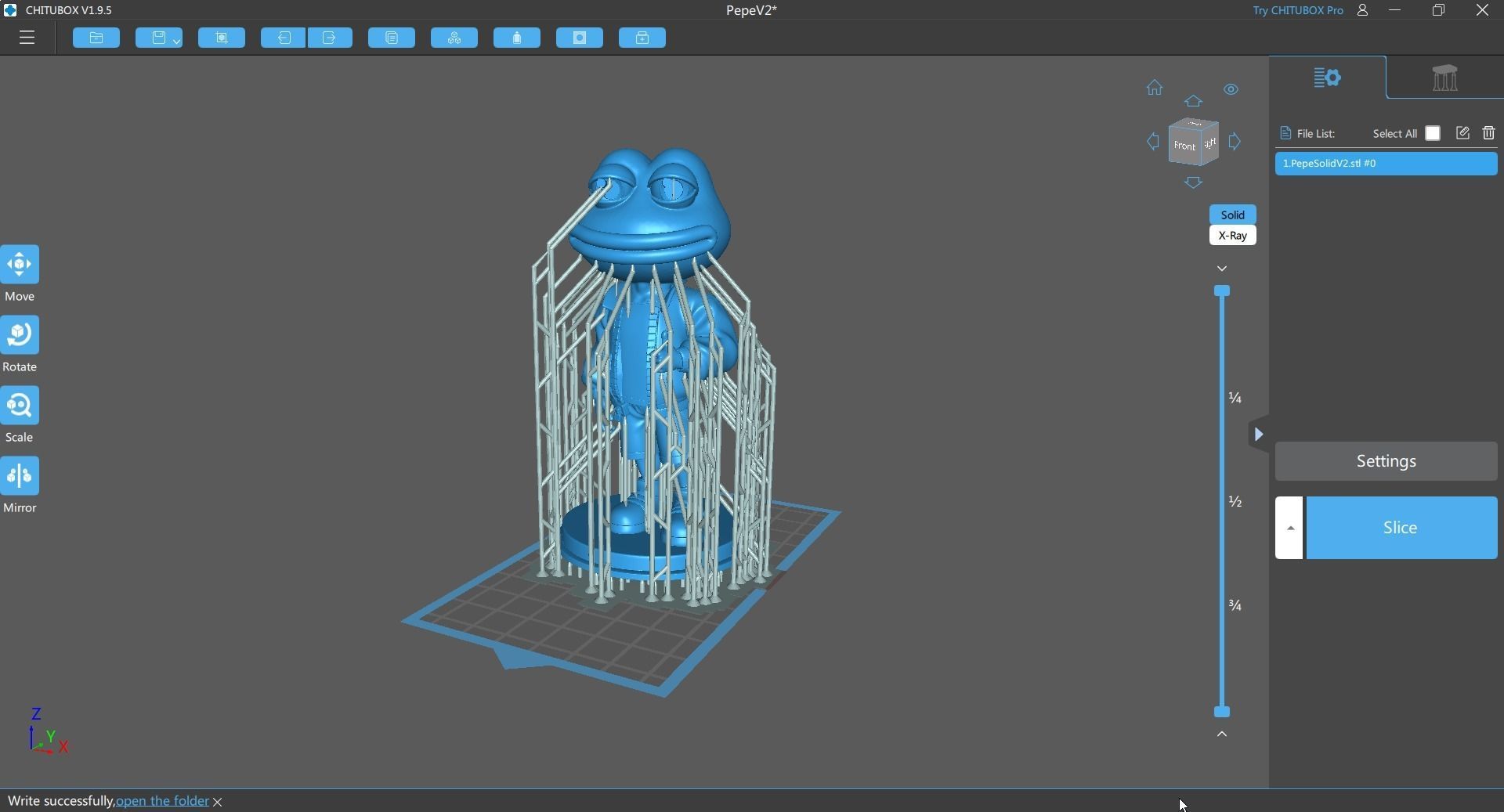Collapse the right panel with arrow

pyautogui.click(x=1259, y=435)
